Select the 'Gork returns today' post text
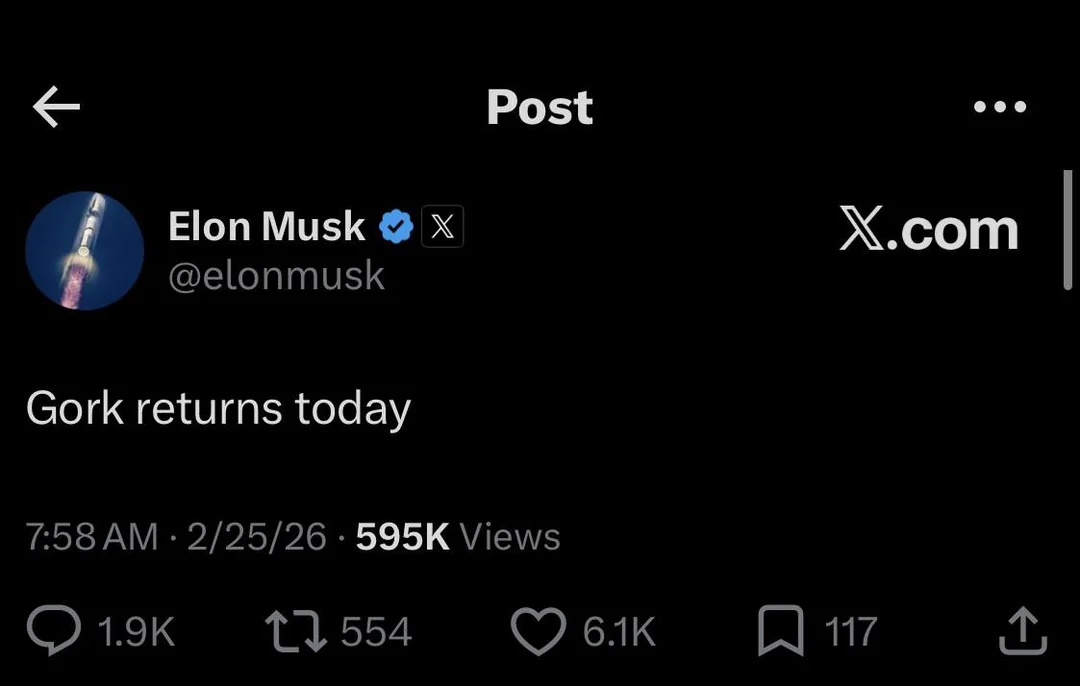1080x686 pixels. [x=218, y=409]
